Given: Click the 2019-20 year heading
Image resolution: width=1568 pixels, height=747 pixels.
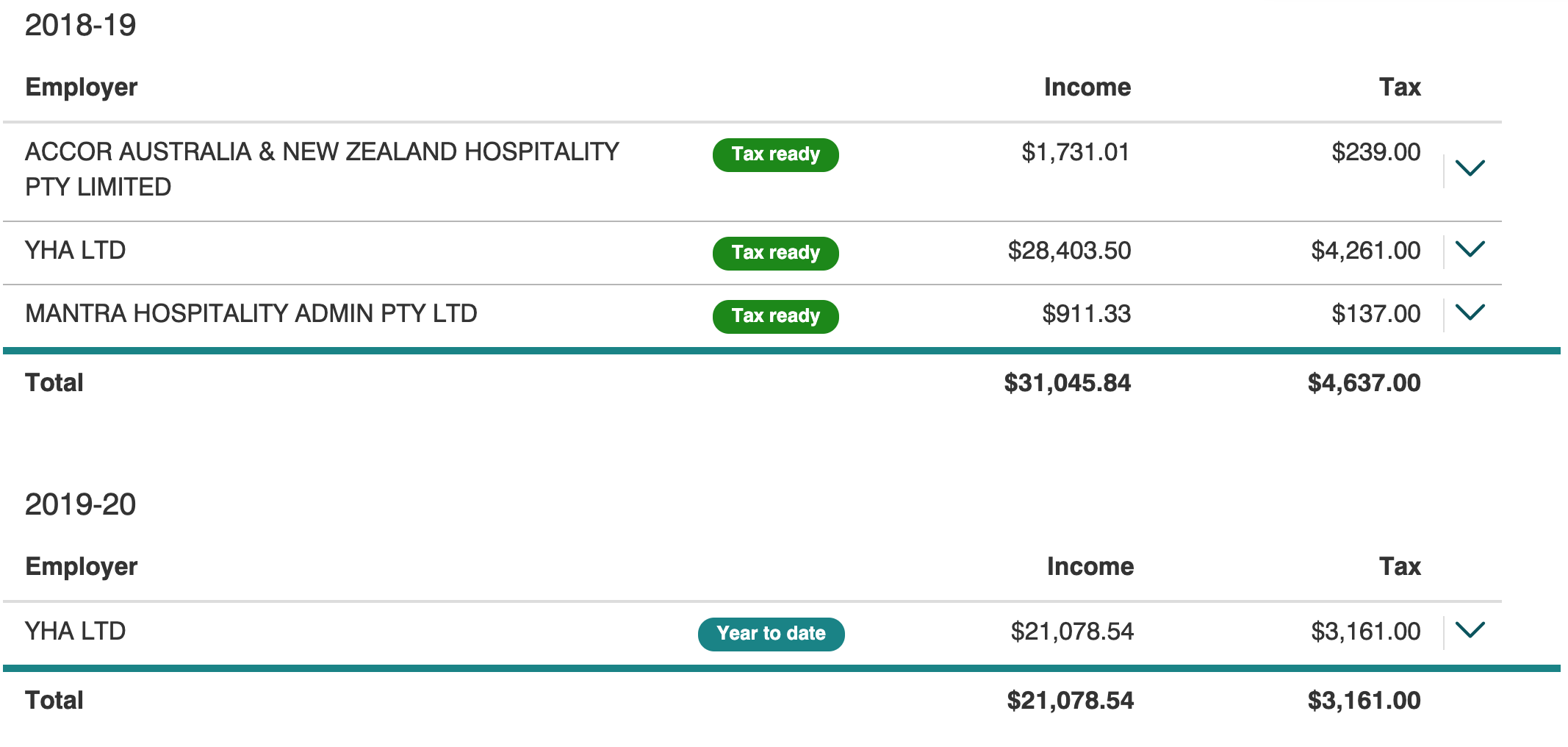Looking at the screenshot, I should pyautogui.click(x=80, y=505).
